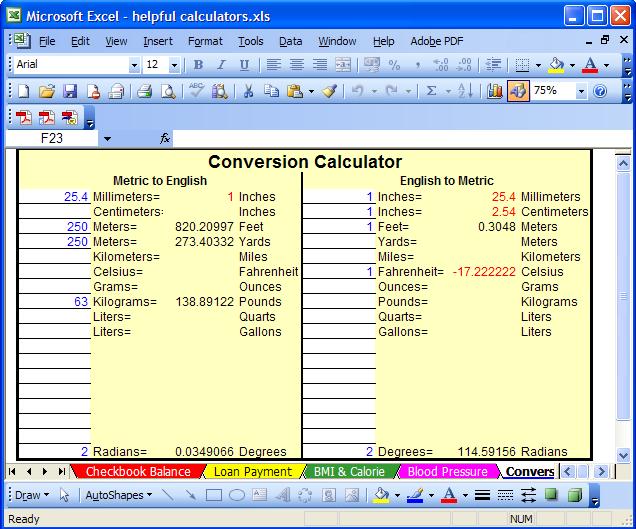Open Paste options dropdown arrow

(311, 91)
